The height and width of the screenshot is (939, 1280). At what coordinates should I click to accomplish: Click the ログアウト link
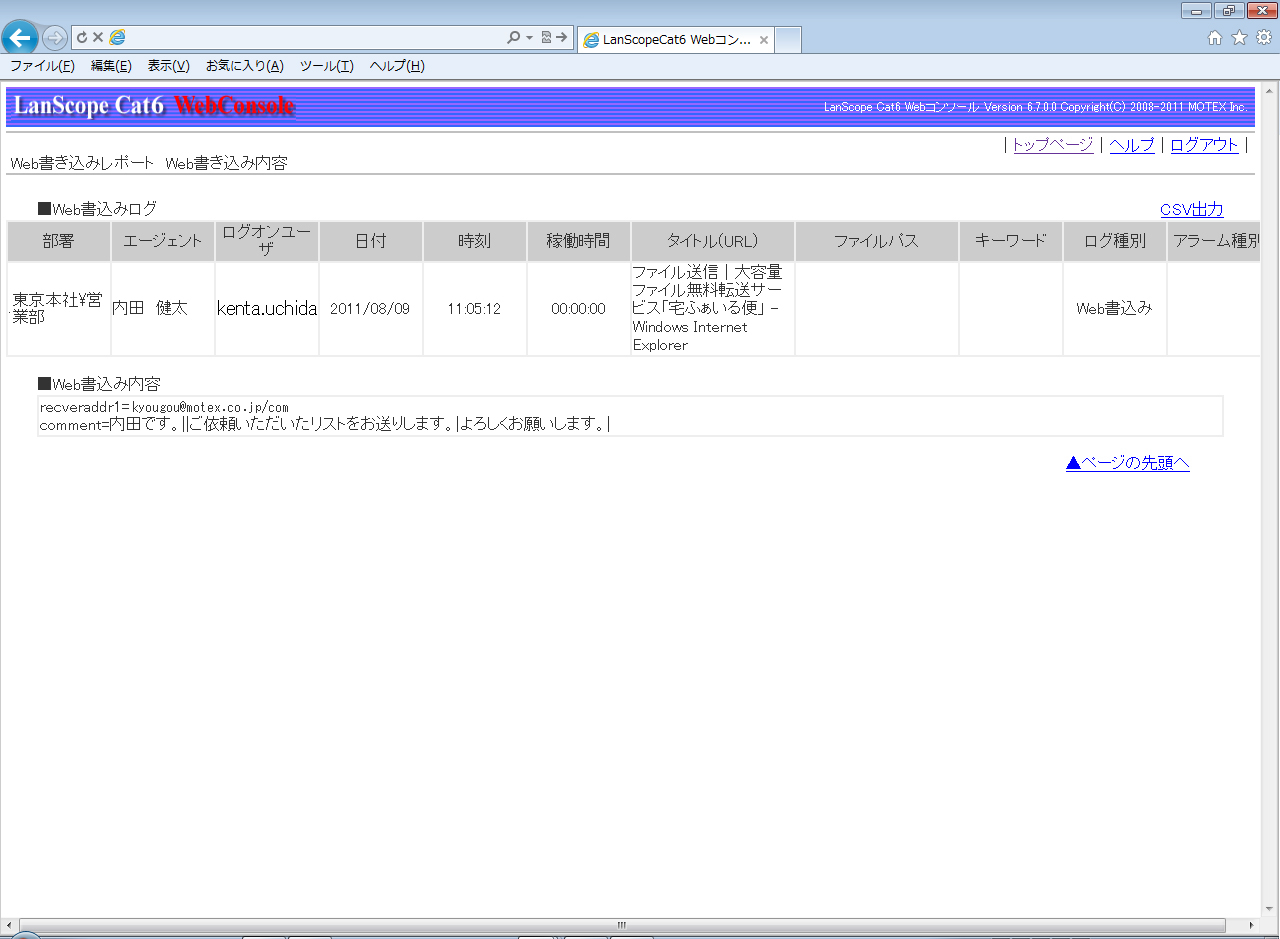click(1204, 145)
